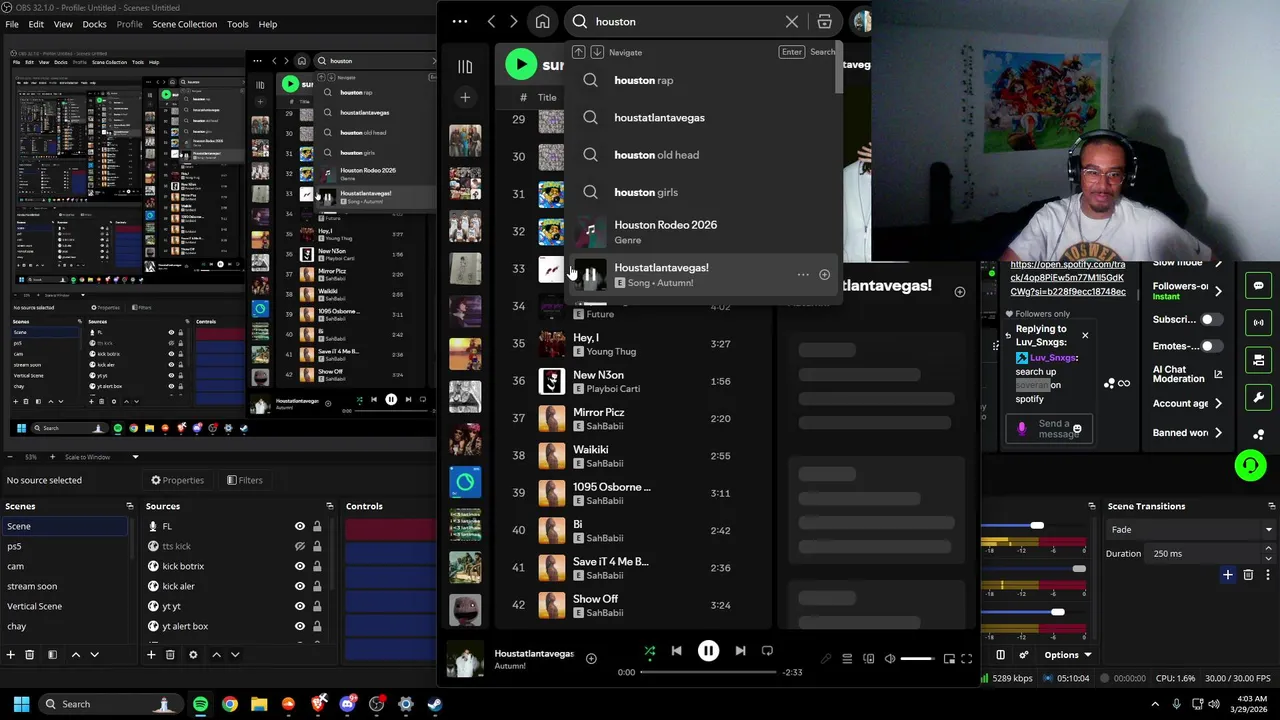Pause Spotify playback
The width and height of the screenshot is (1280, 720).
tap(708, 651)
